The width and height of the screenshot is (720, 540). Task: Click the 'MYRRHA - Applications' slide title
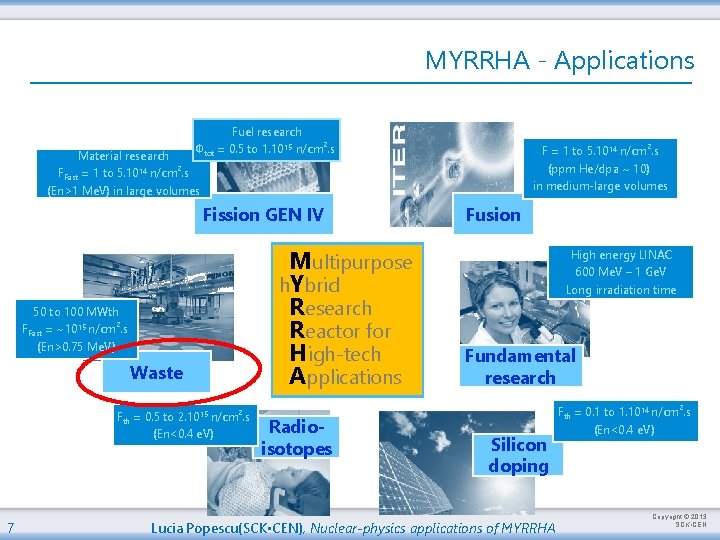(x=559, y=61)
